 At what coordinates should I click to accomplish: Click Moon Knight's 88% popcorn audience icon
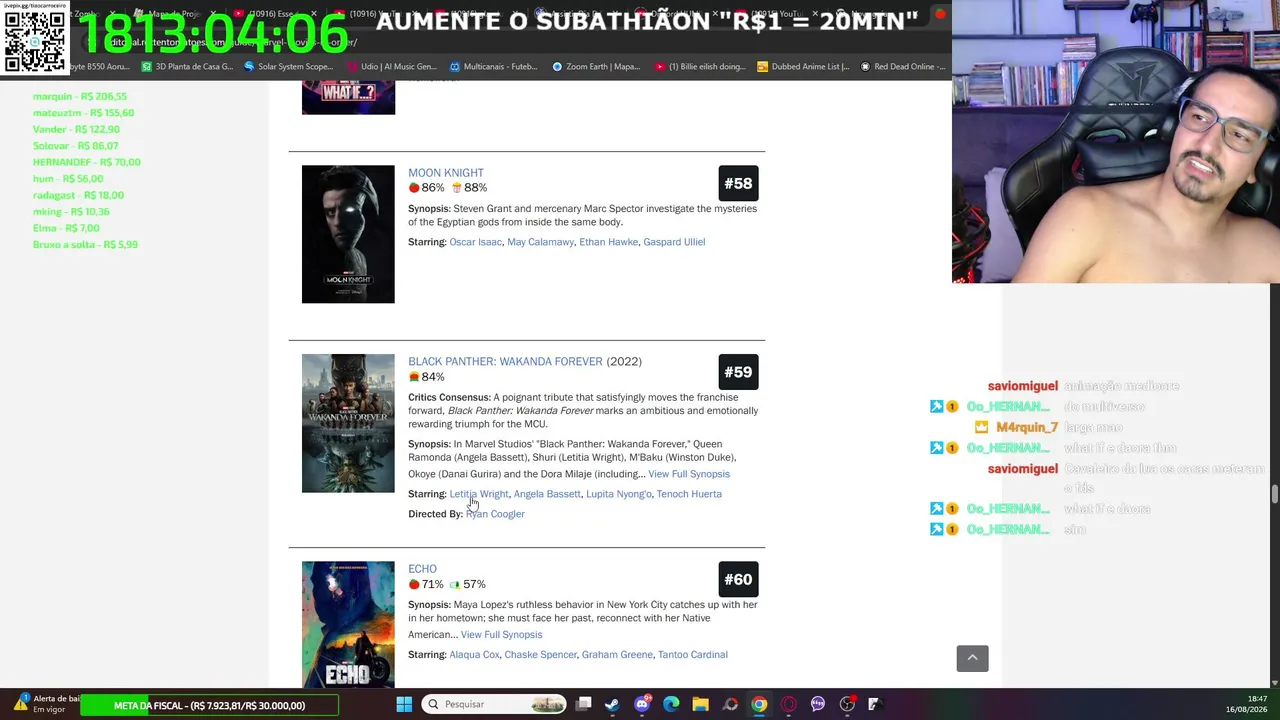click(456, 188)
